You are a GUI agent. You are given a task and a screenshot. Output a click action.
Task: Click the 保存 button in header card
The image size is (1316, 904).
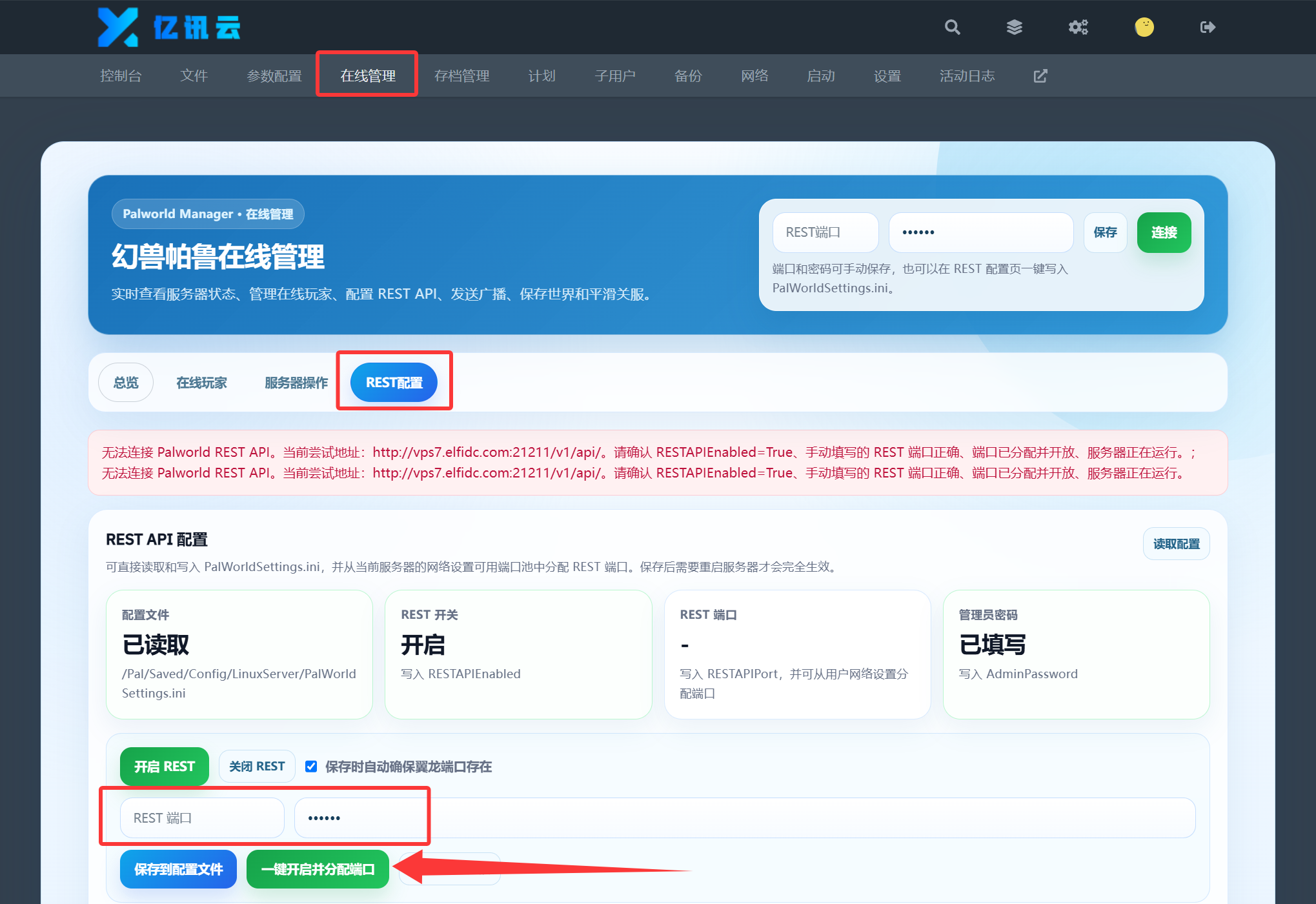1105,232
